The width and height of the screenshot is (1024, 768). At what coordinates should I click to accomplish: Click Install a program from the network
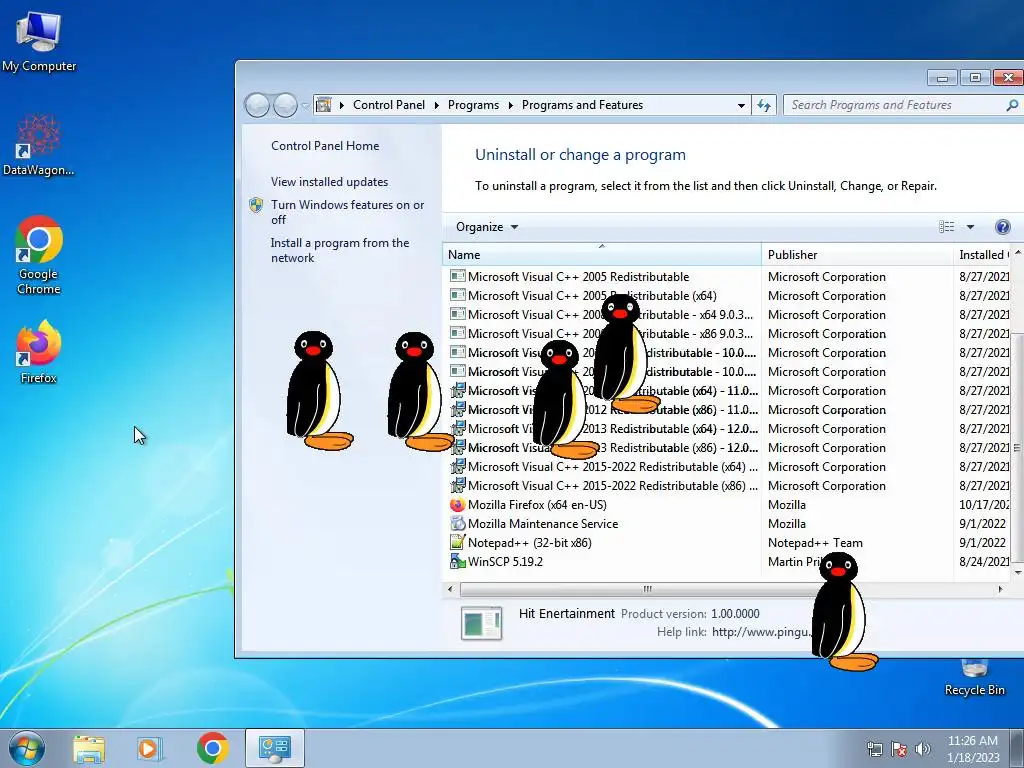pyautogui.click(x=340, y=250)
